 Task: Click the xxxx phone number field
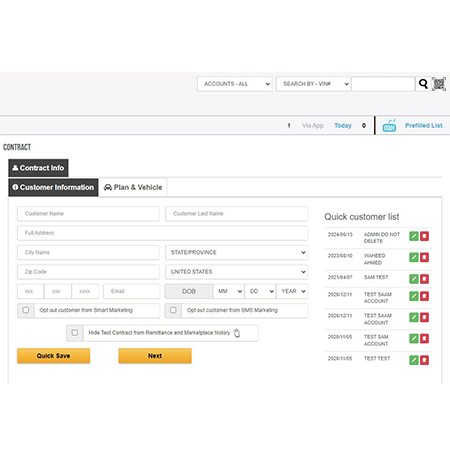[x=85, y=291]
